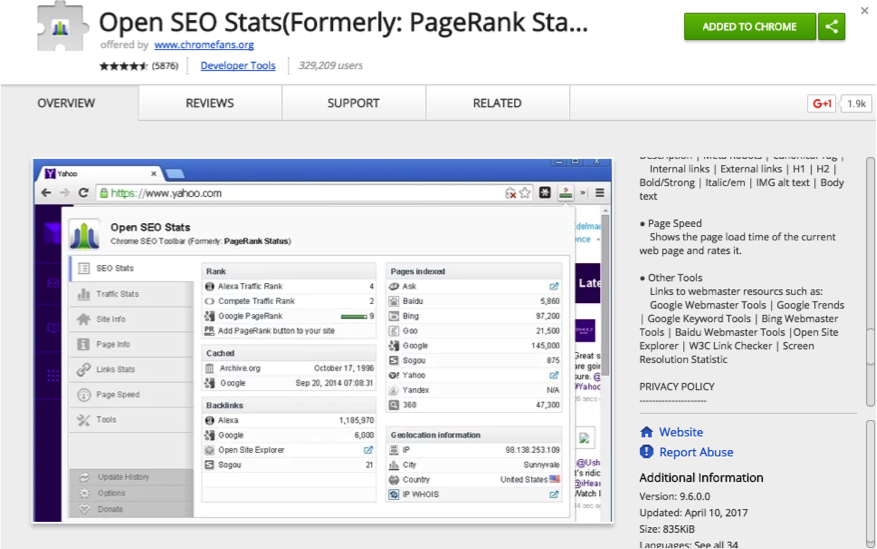Click the Alexa Traffic Rank row
877x549 pixels.
click(x=289, y=286)
